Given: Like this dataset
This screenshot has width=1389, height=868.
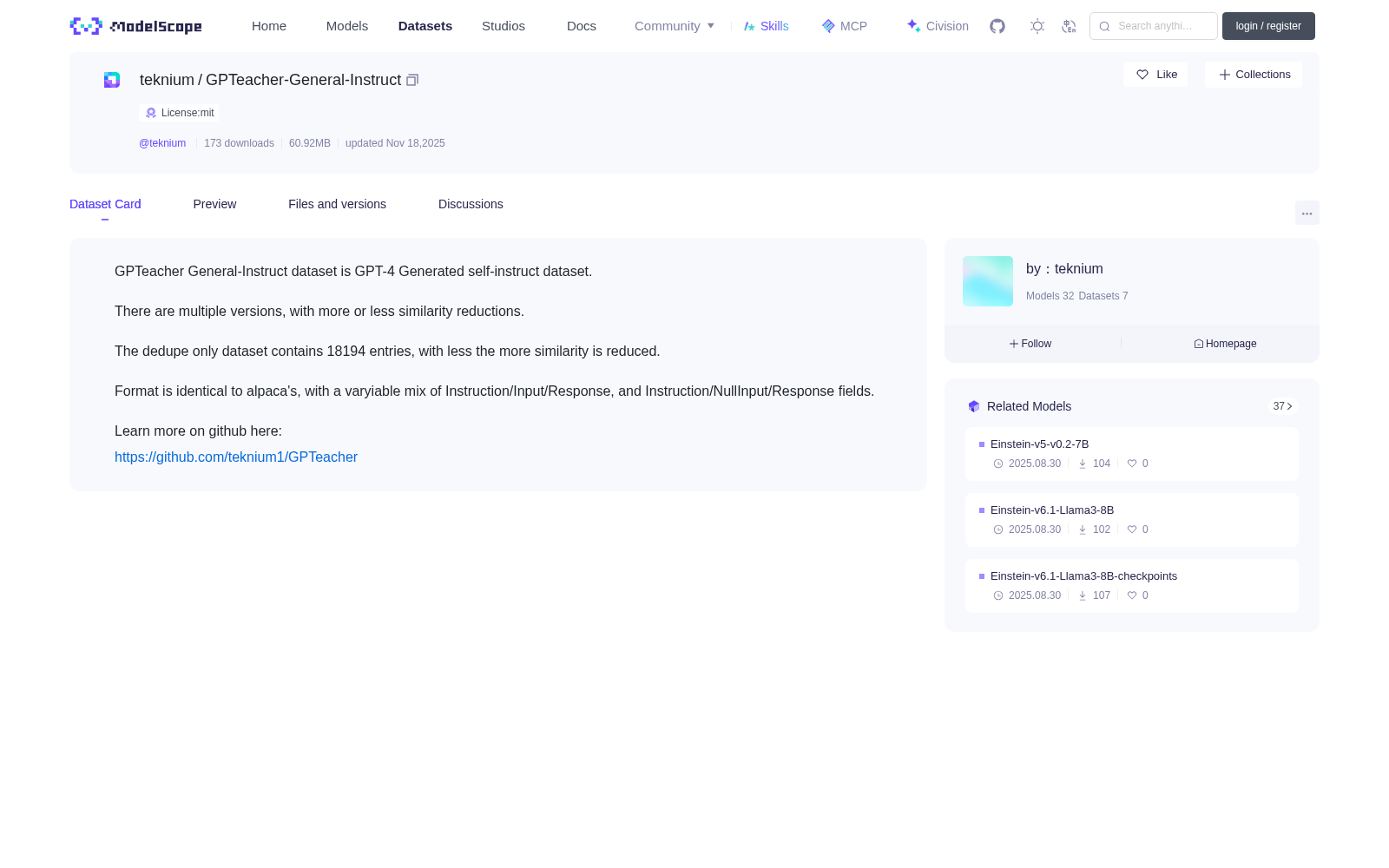Looking at the screenshot, I should [x=1155, y=75].
